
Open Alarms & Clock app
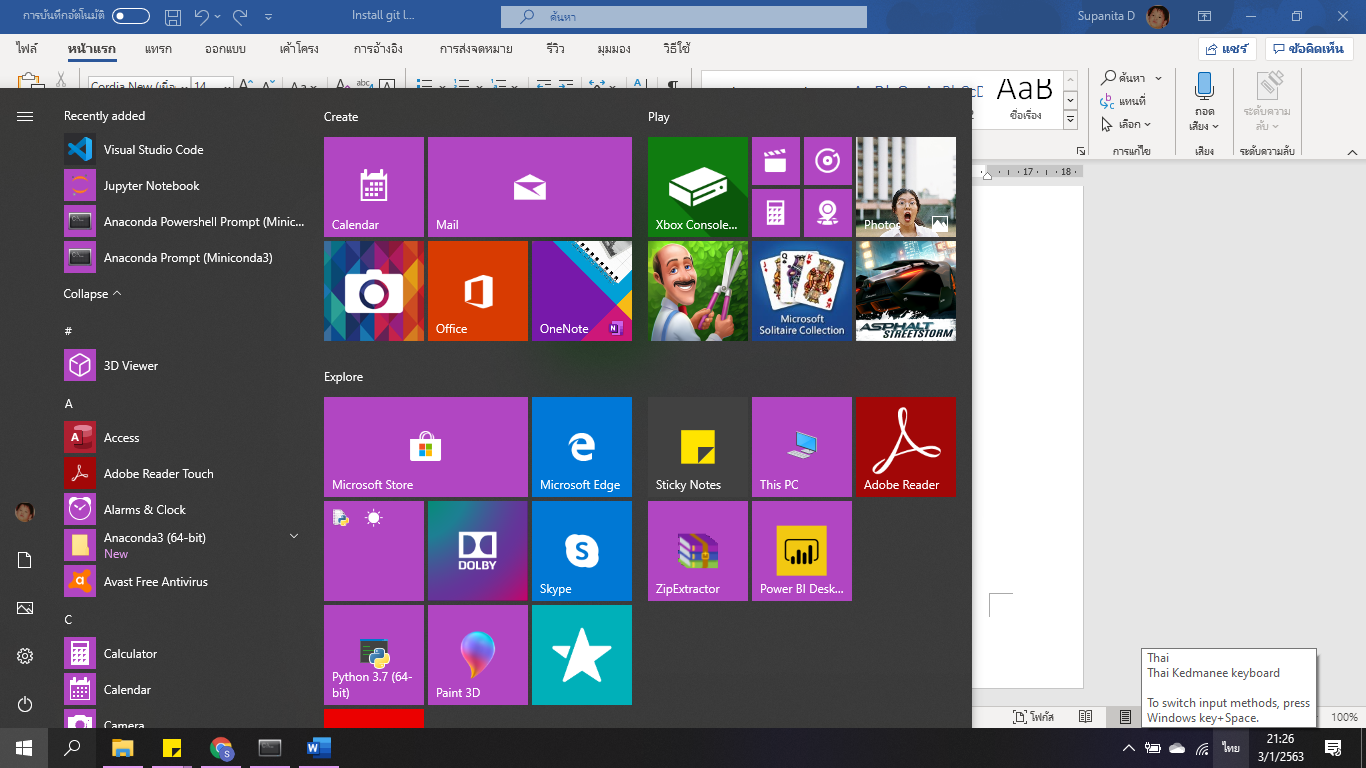point(185,510)
